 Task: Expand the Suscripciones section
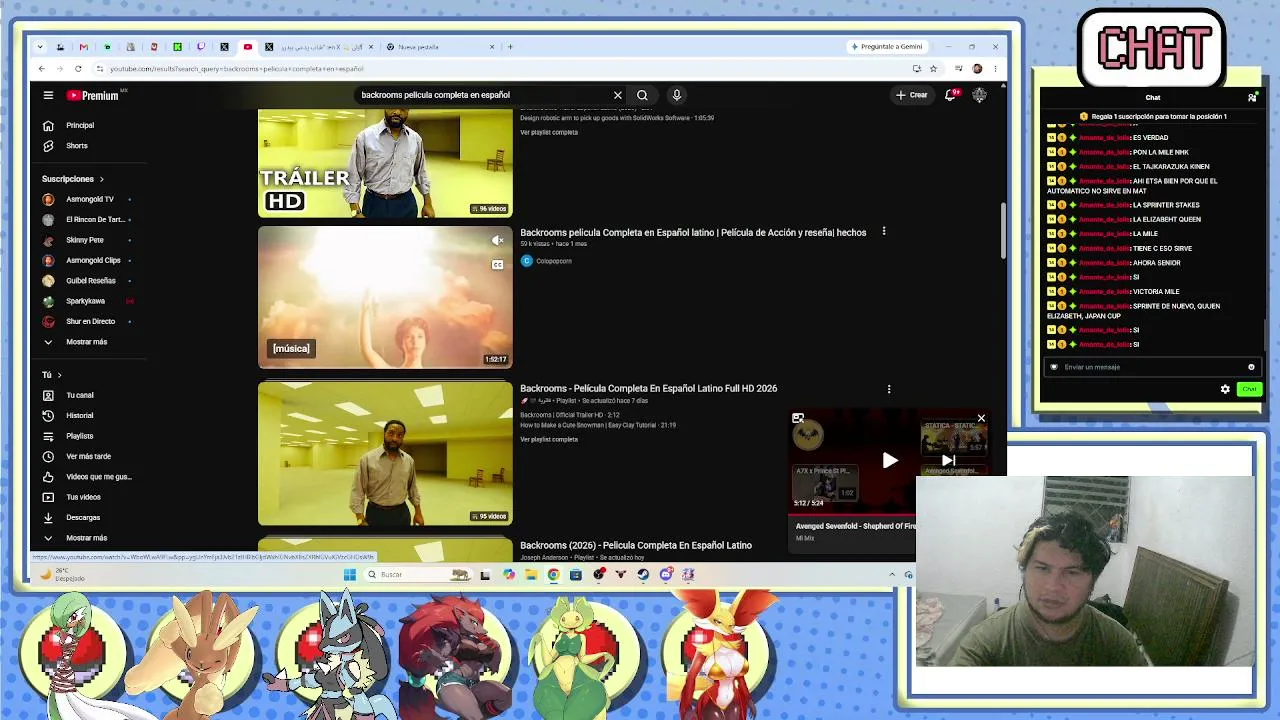(x=73, y=179)
